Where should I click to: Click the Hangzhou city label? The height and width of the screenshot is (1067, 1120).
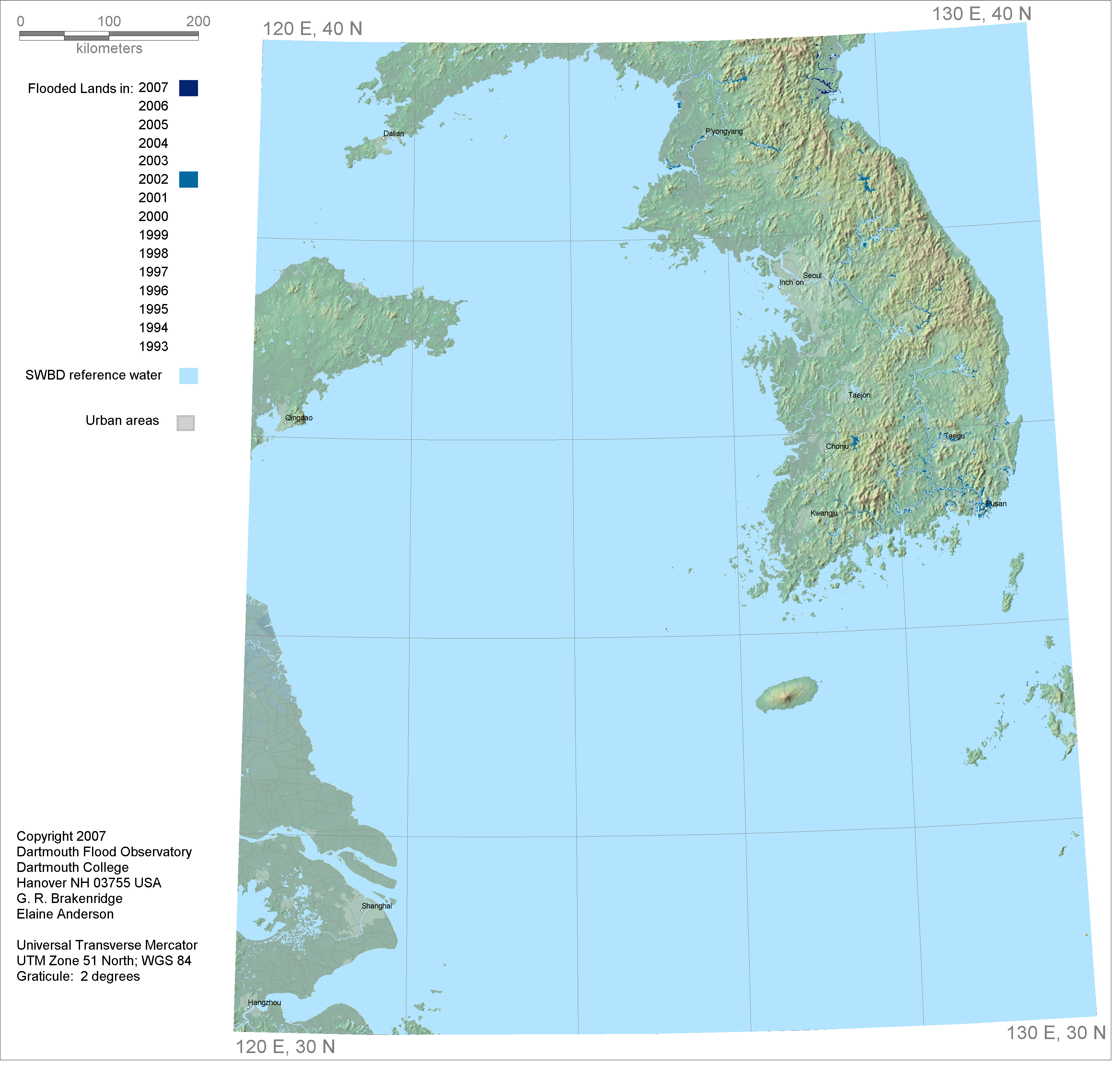point(264,1003)
